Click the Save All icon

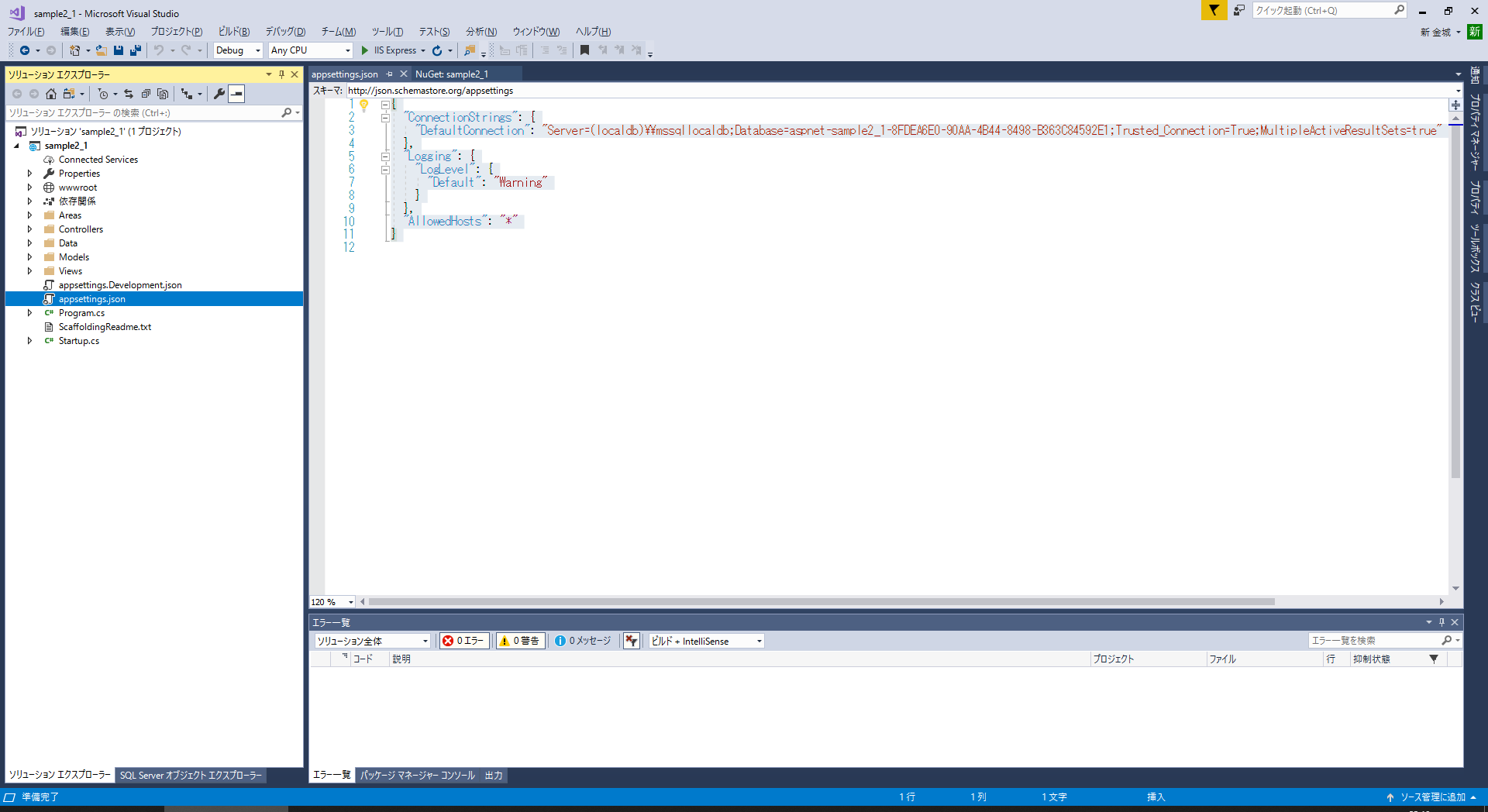tap(136, 50)
